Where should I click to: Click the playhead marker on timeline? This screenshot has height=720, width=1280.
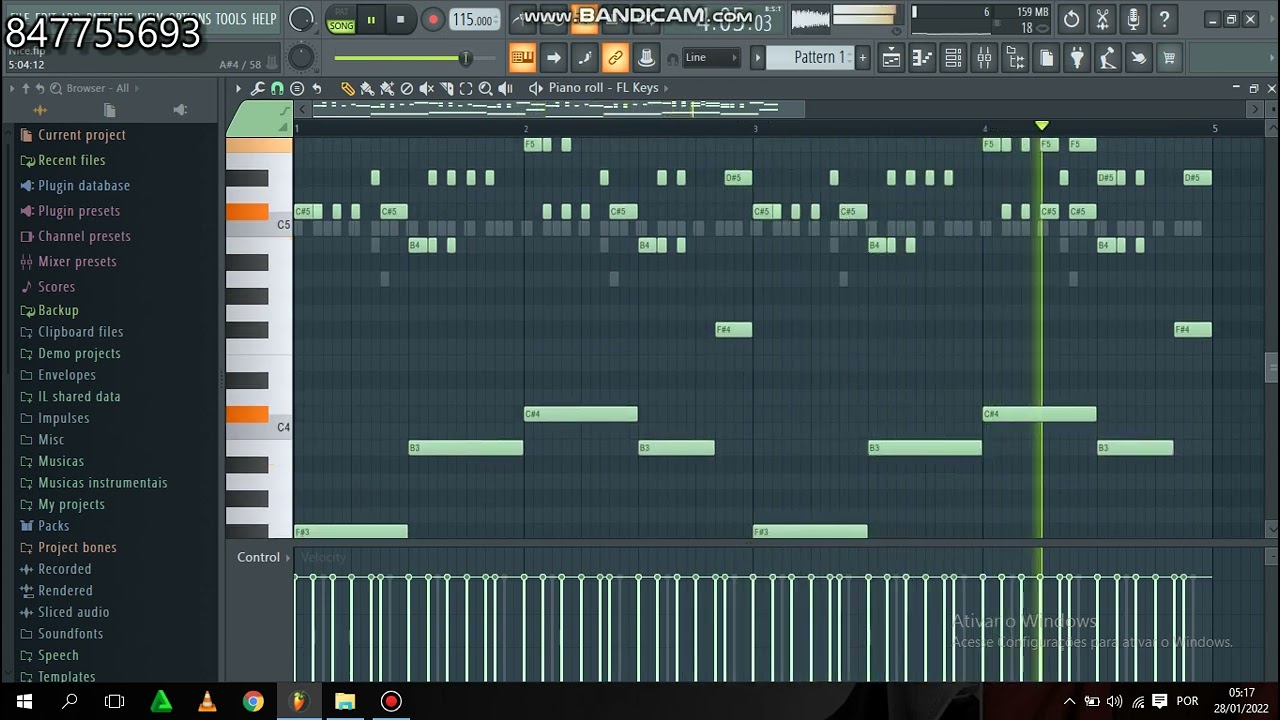pyautogui.click(x=1042, y=126)
